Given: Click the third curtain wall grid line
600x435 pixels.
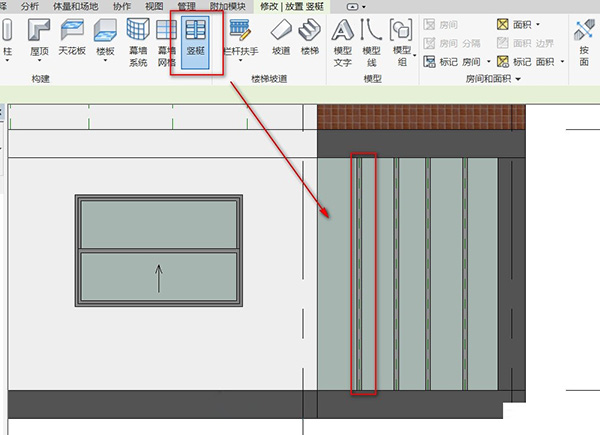Looking at the screenshot, I should (x=428, y=274).
